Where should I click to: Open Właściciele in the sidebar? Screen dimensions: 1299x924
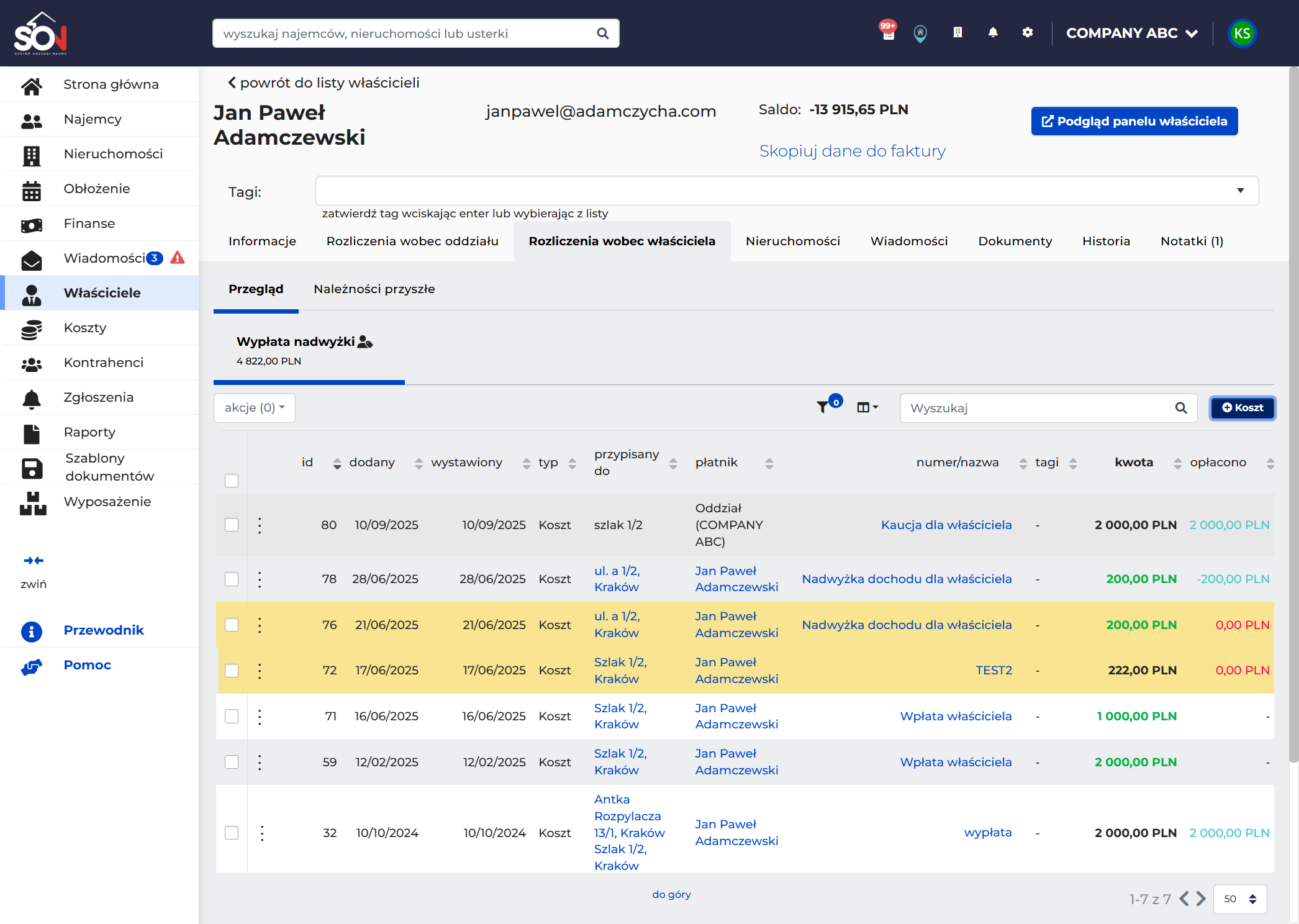click(100, 292)
